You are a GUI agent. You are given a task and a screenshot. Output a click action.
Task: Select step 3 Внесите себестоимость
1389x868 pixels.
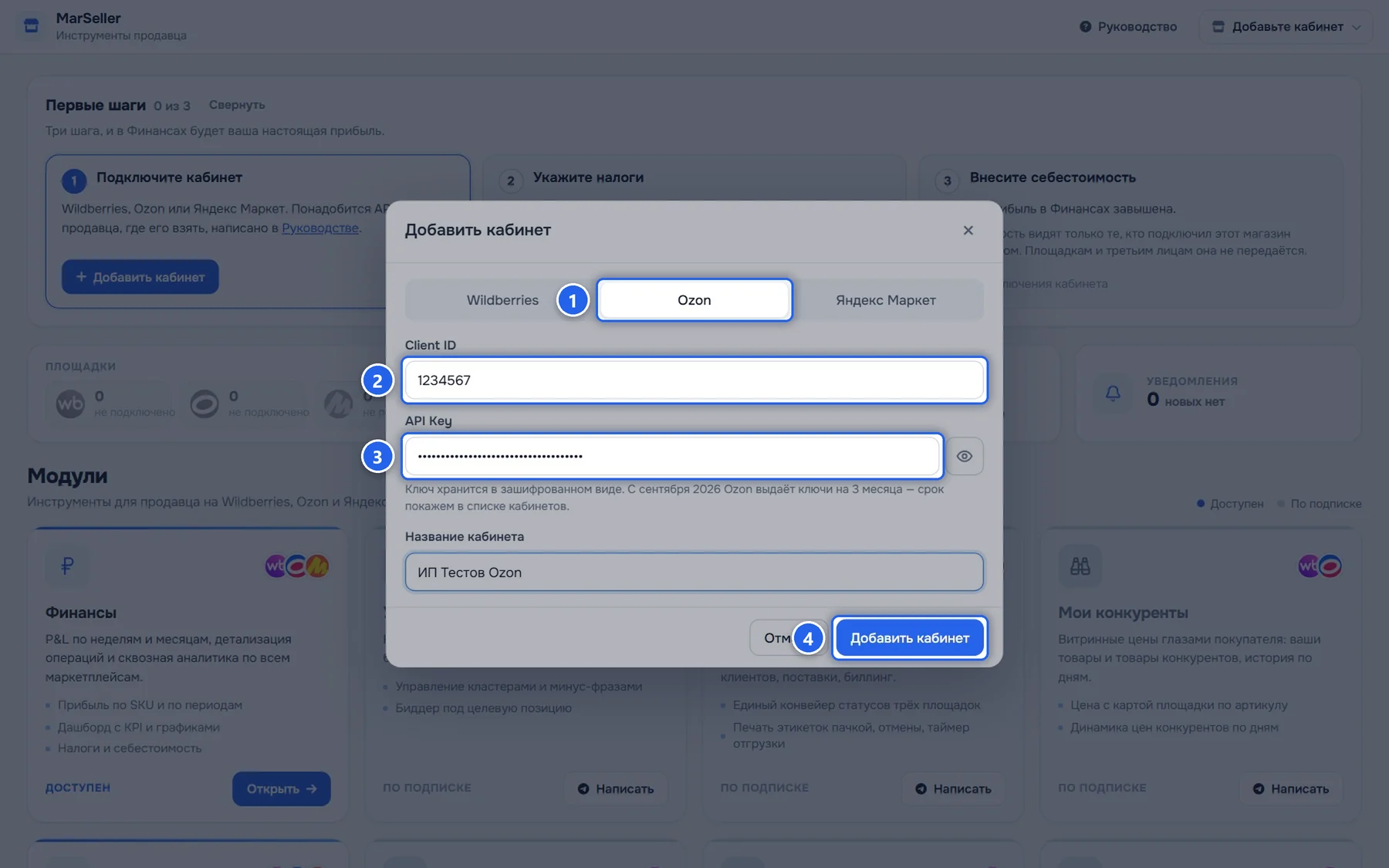tap(1053, 177)
